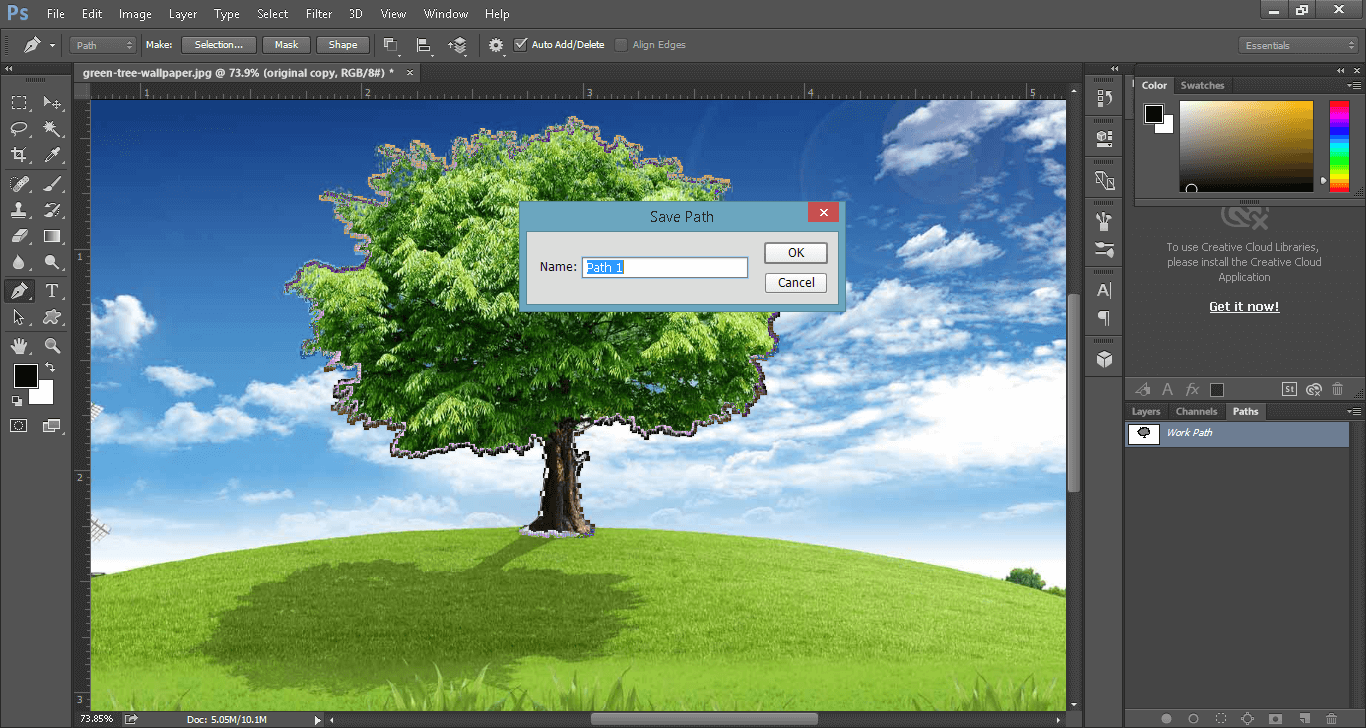Toggle Quick Mask mode icon
Image resolution: width=1366 pixels, height=728 pixels.
(19, 426)
